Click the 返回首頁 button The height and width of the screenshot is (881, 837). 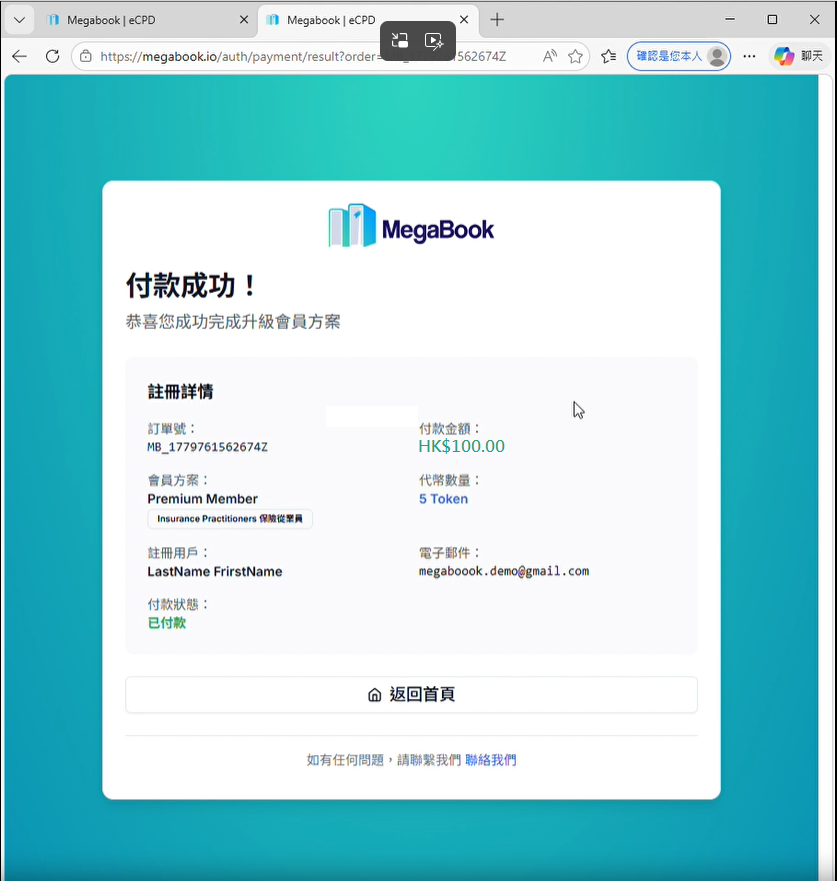coord(411,694)
